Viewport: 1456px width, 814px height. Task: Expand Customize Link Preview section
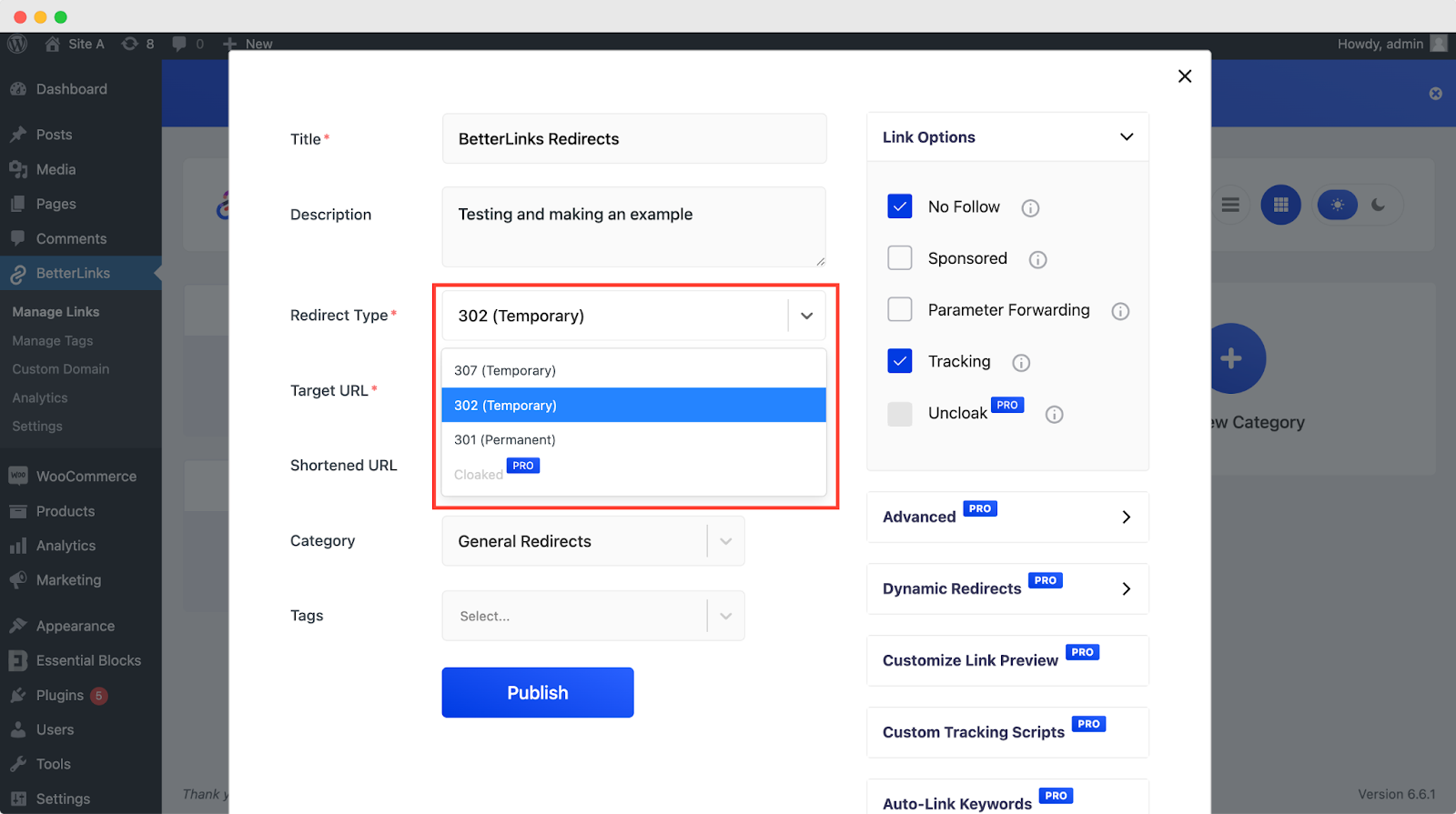pyautogui.click(x=1007, y=660)
